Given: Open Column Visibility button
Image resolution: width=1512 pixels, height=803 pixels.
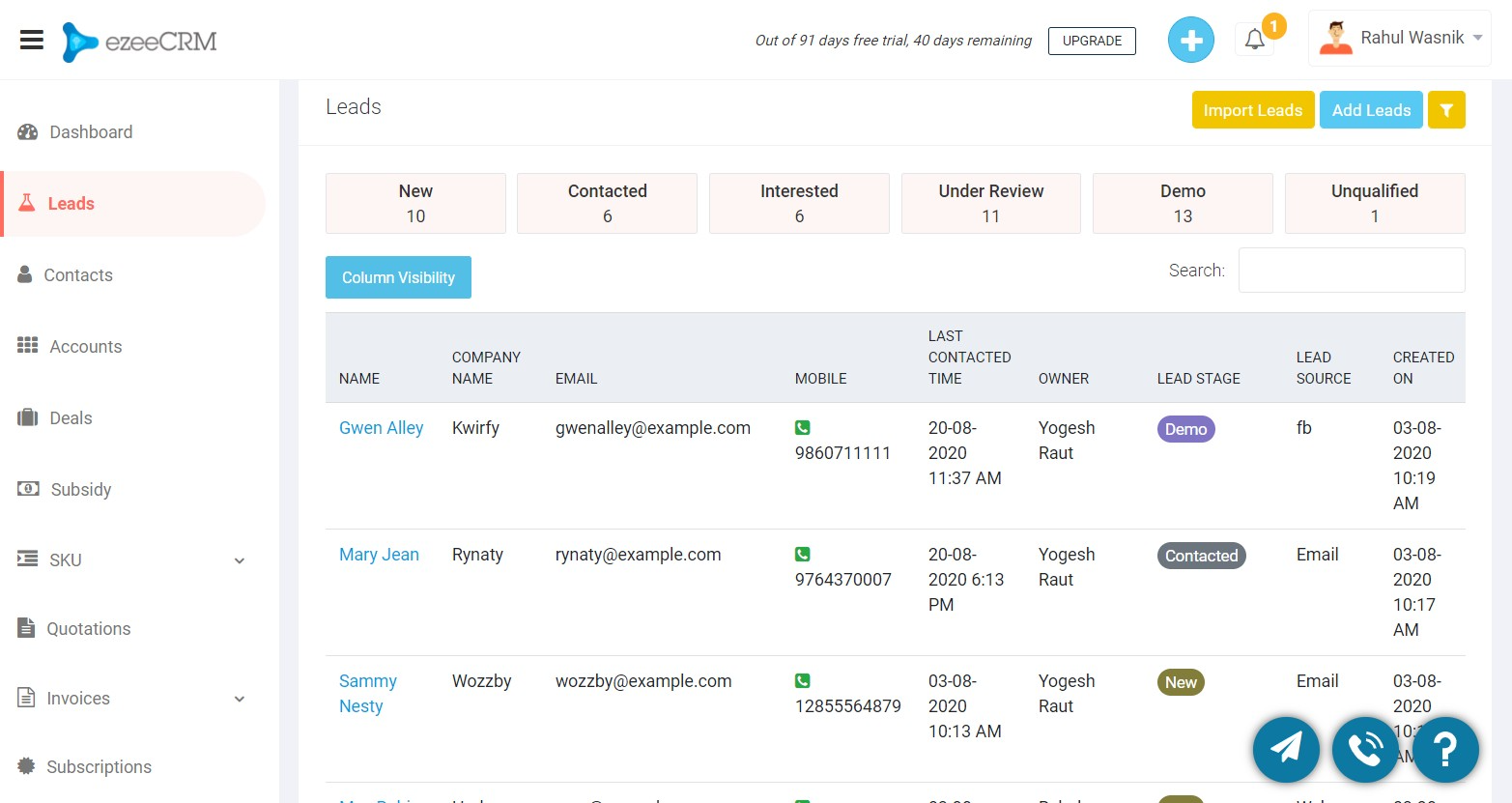Looking at the screenshot, I should (398, 277).
